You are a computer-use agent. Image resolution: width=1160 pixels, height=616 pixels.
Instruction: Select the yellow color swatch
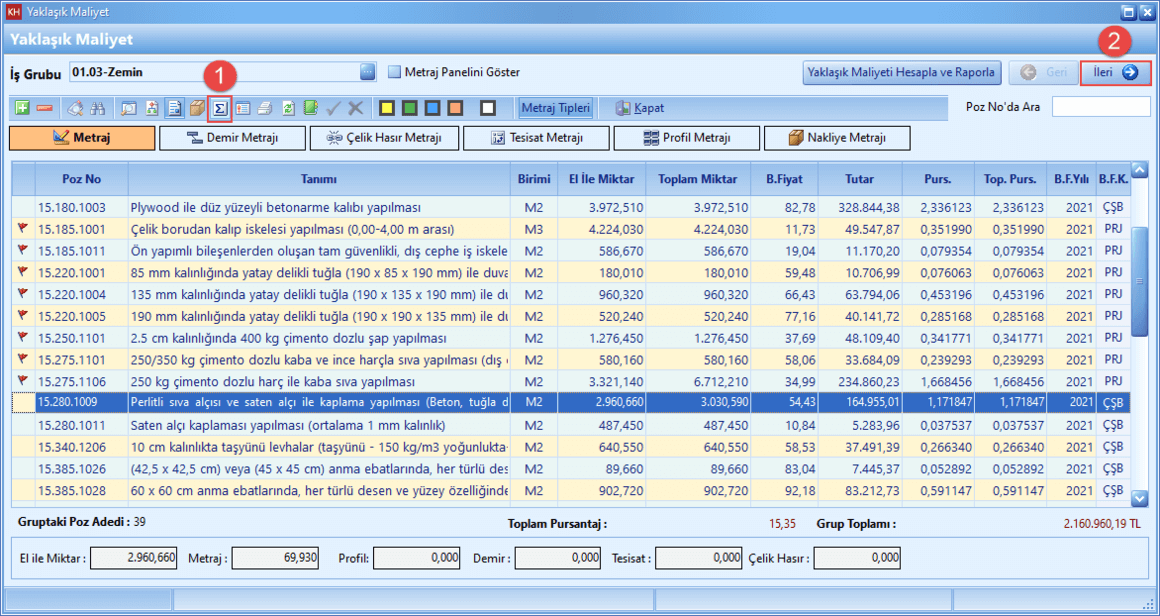coord(385,108)
